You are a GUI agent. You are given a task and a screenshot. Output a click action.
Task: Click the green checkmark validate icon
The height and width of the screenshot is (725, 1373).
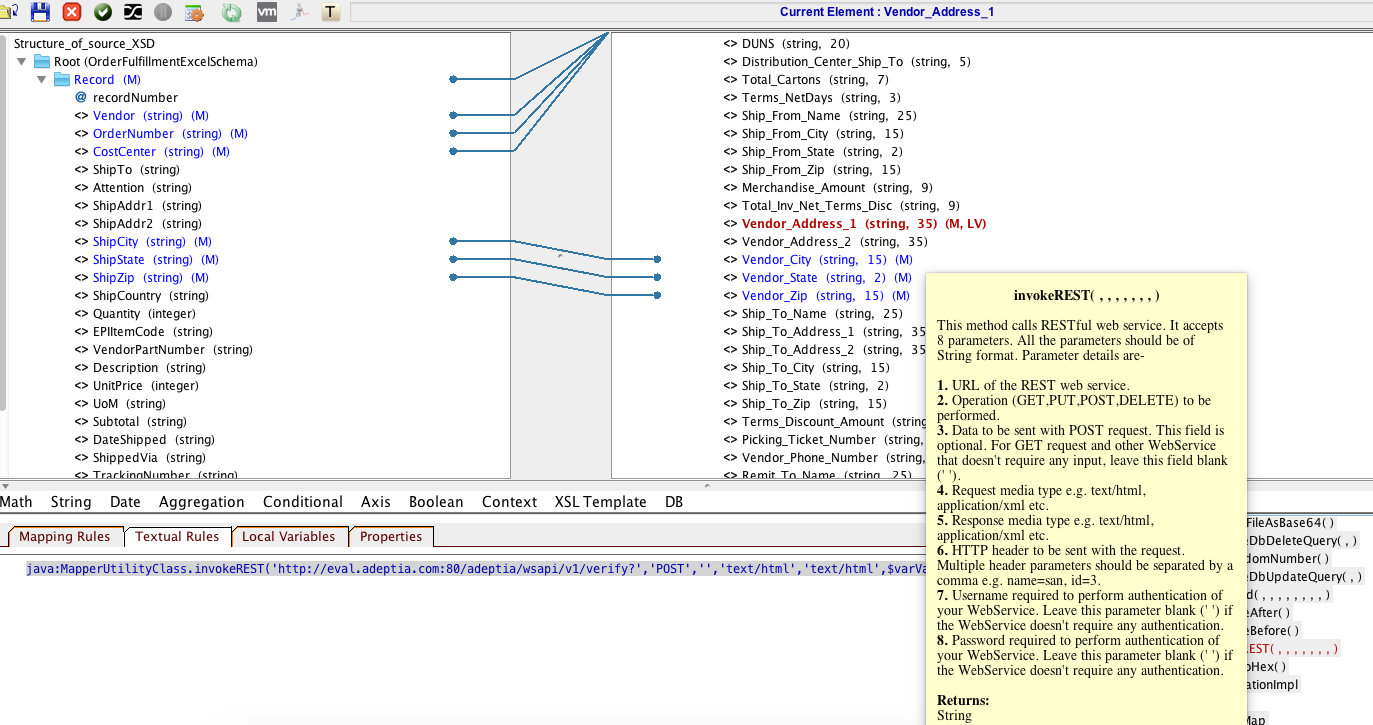tap(103, 13)
